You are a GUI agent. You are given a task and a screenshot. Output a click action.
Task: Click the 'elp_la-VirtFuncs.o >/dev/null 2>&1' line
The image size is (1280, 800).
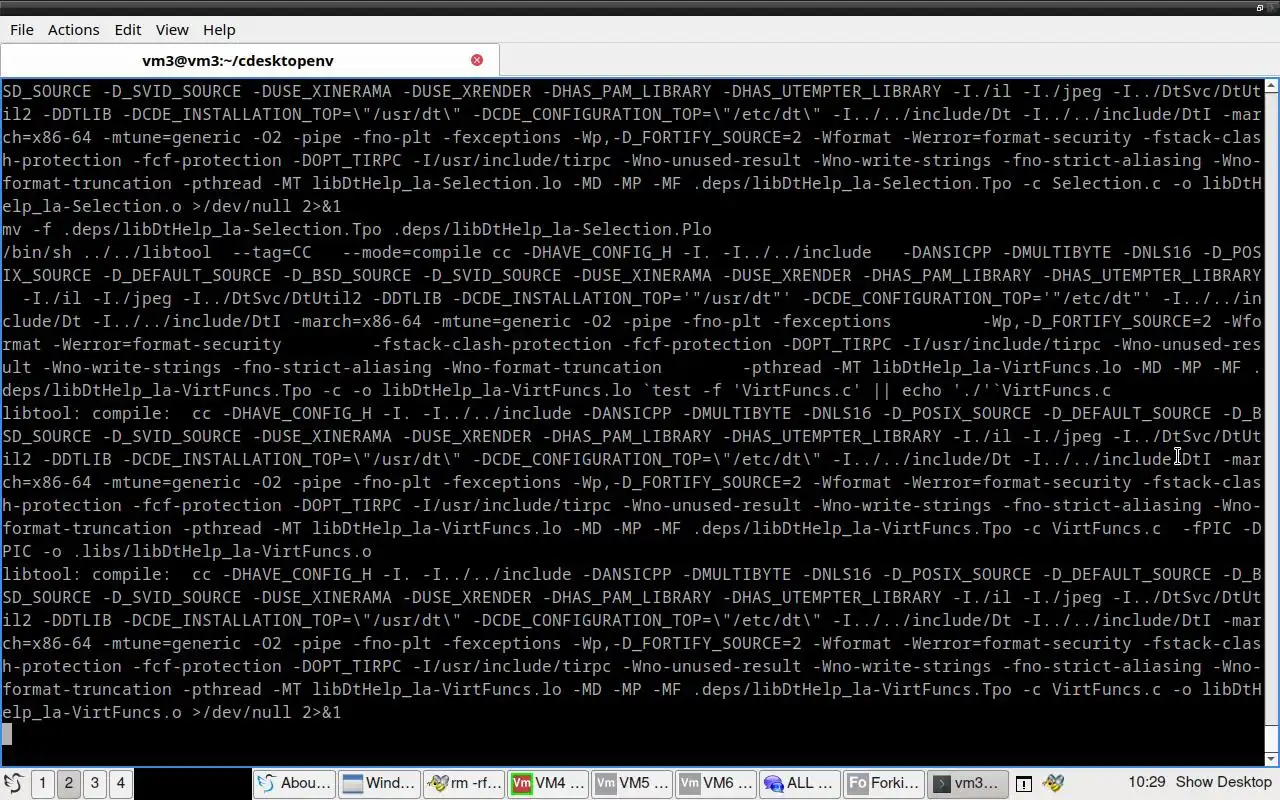172,712
